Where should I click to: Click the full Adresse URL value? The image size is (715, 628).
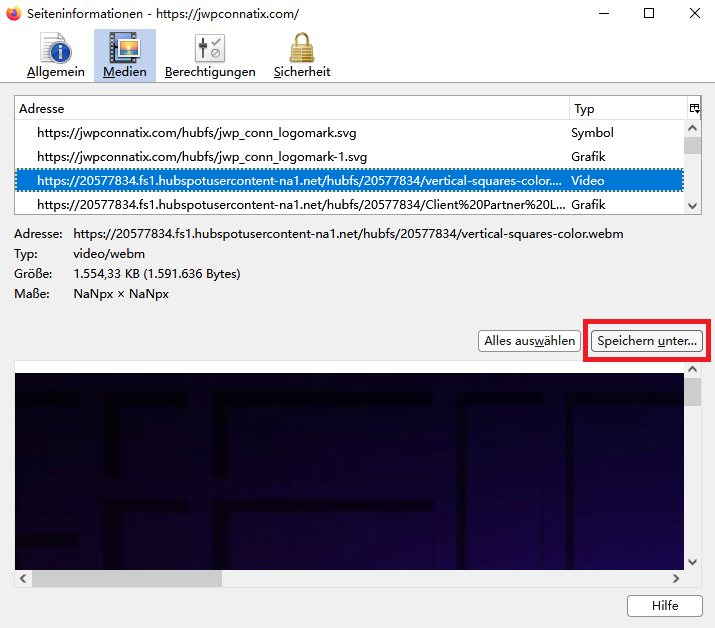[x=348, y=234]
